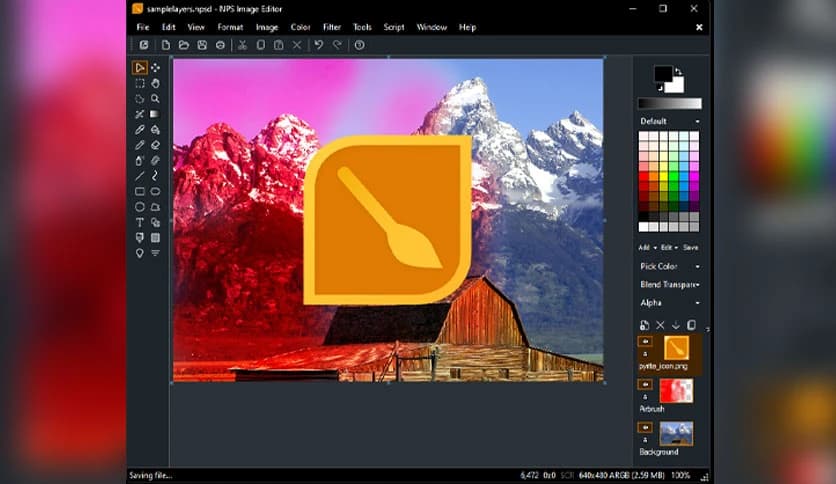This screenshot has width=836, height=484.
Task: Select the ellipse shape tool
Action: pos(140,207)
